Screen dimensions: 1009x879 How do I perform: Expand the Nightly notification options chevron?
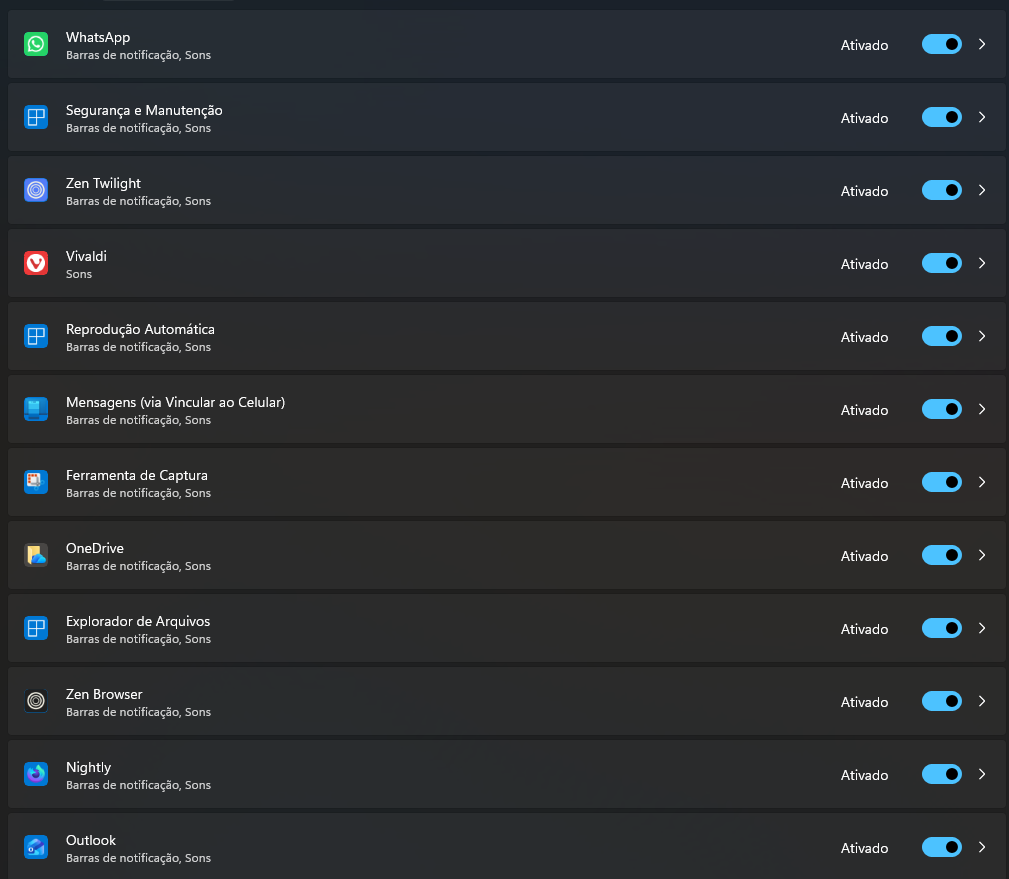[982, 774]
